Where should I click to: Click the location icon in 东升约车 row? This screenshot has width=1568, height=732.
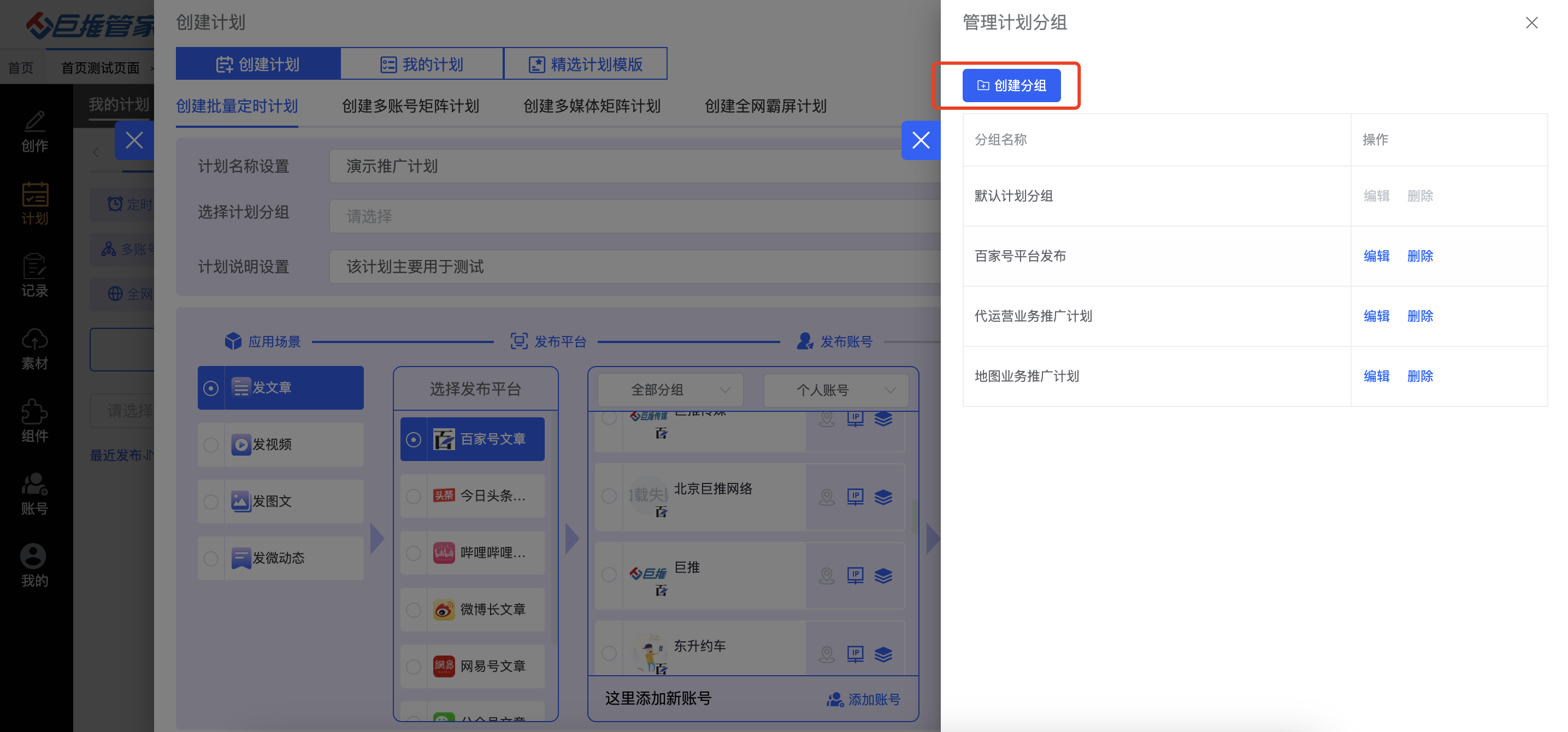827,654
